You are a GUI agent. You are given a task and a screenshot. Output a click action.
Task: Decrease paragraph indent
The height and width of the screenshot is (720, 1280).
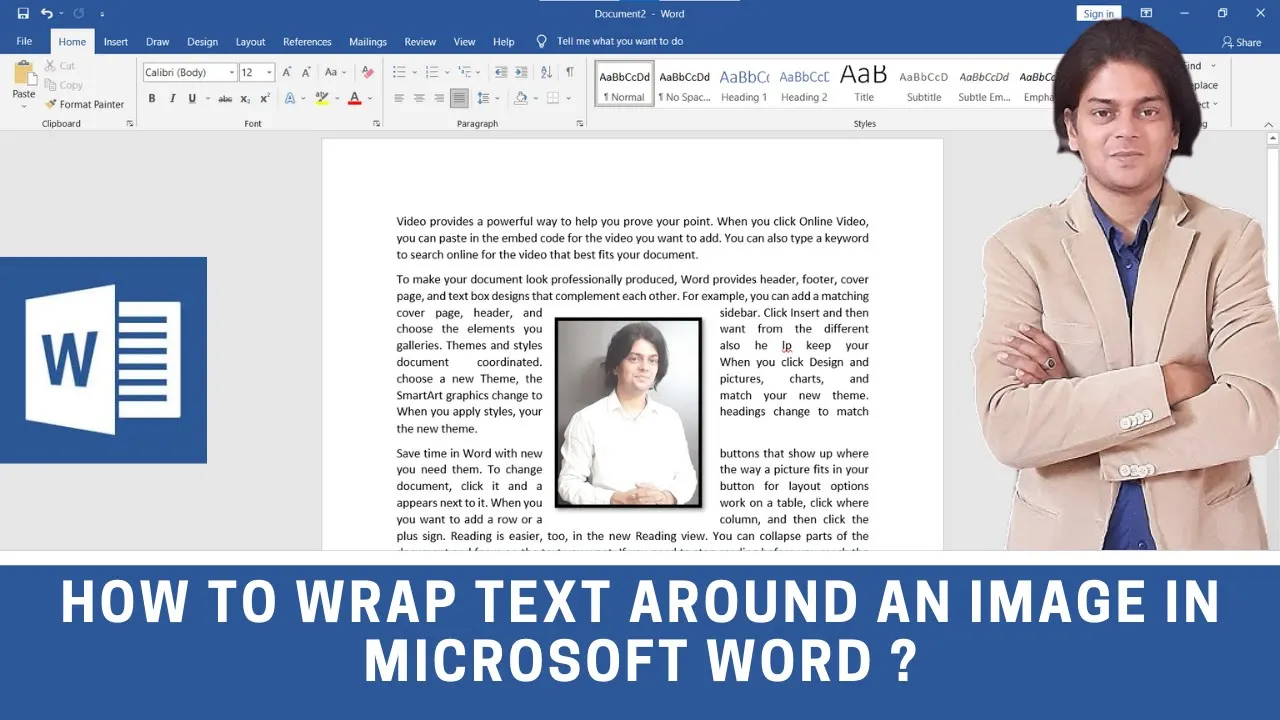pos(501,72)
